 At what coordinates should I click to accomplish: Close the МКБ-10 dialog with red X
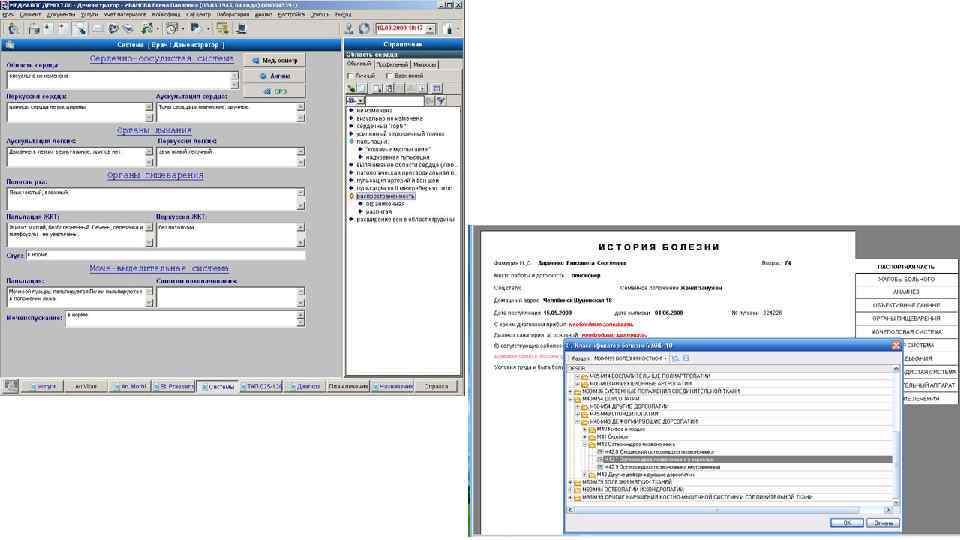pyautogui.click(x=896, y=345)
